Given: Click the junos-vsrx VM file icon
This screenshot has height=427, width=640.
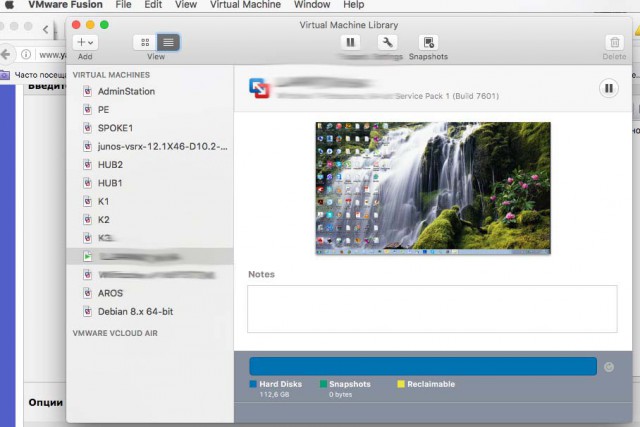Looking at the screenshot, I should pyautogui.click(x=87, y=146).
